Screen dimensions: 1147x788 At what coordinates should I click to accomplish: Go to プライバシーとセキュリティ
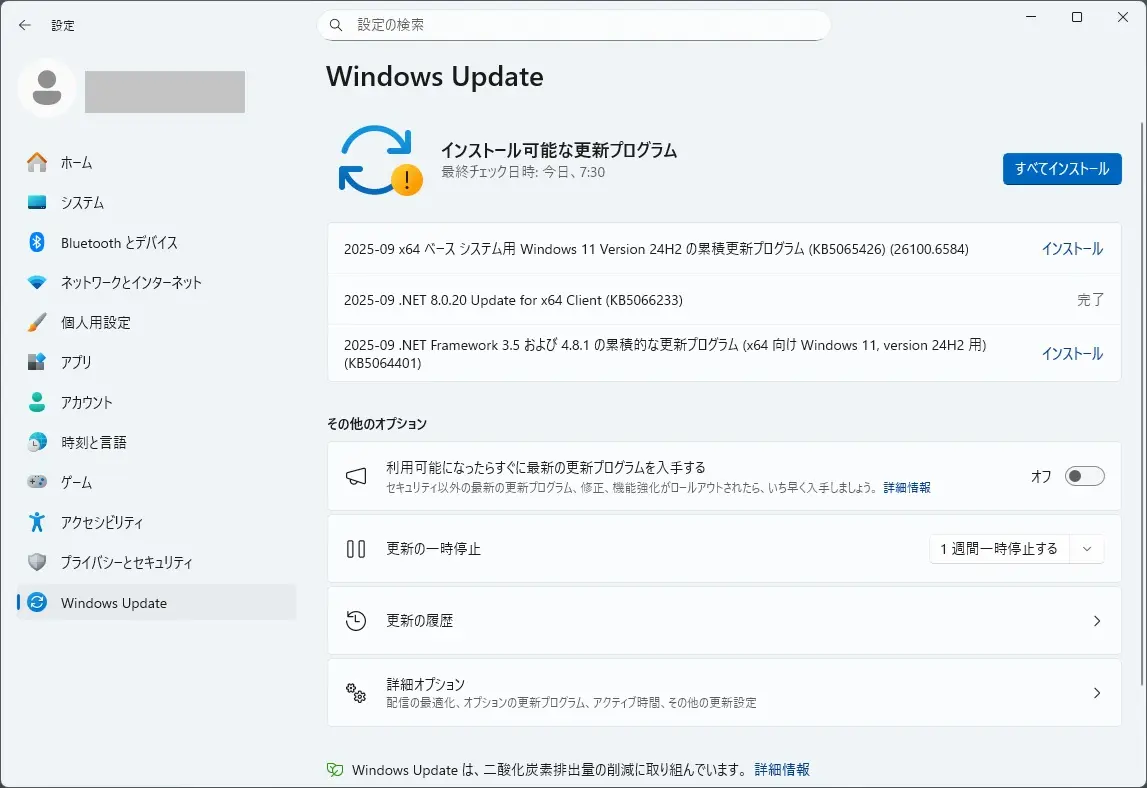(x=157, y=562)
